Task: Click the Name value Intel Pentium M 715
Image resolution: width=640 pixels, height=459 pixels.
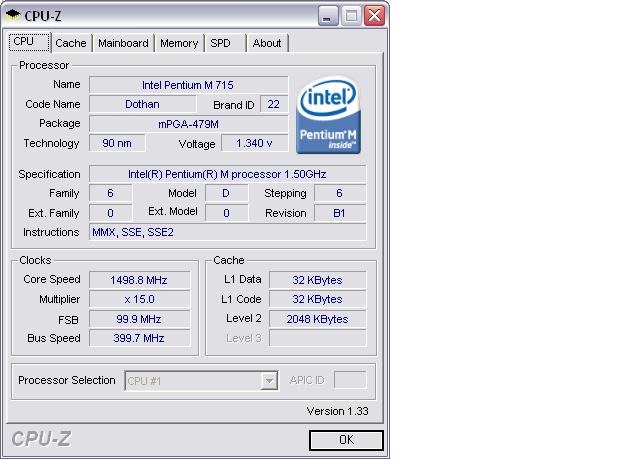Action: pos(189,85)
